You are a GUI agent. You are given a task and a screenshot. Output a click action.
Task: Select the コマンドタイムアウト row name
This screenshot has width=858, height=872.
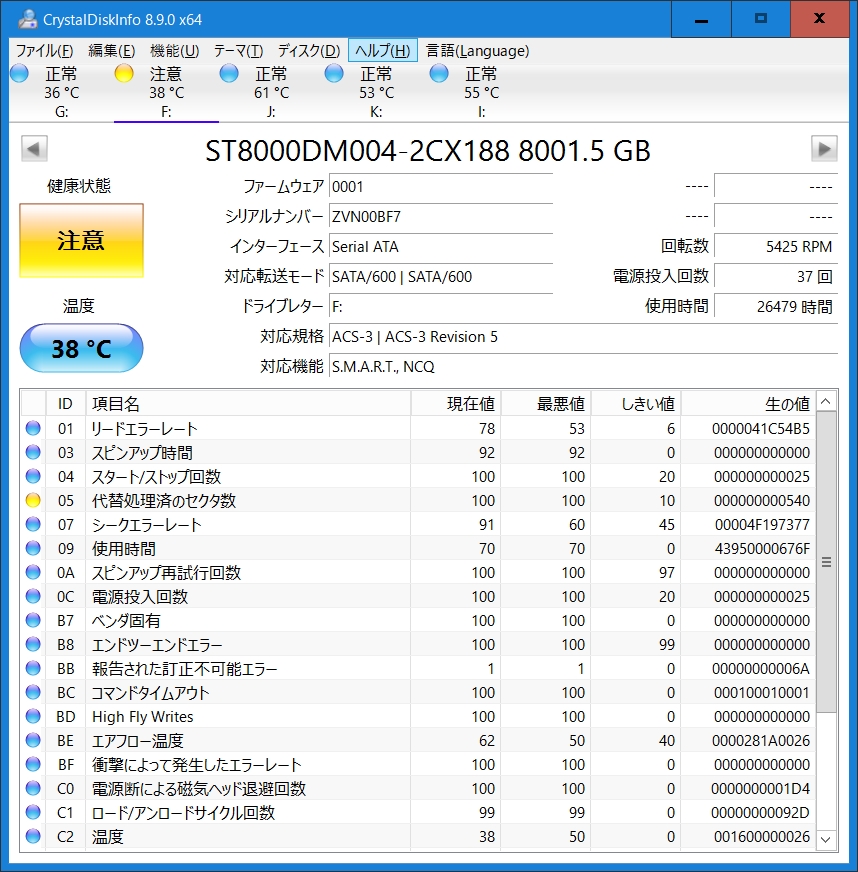150,692
